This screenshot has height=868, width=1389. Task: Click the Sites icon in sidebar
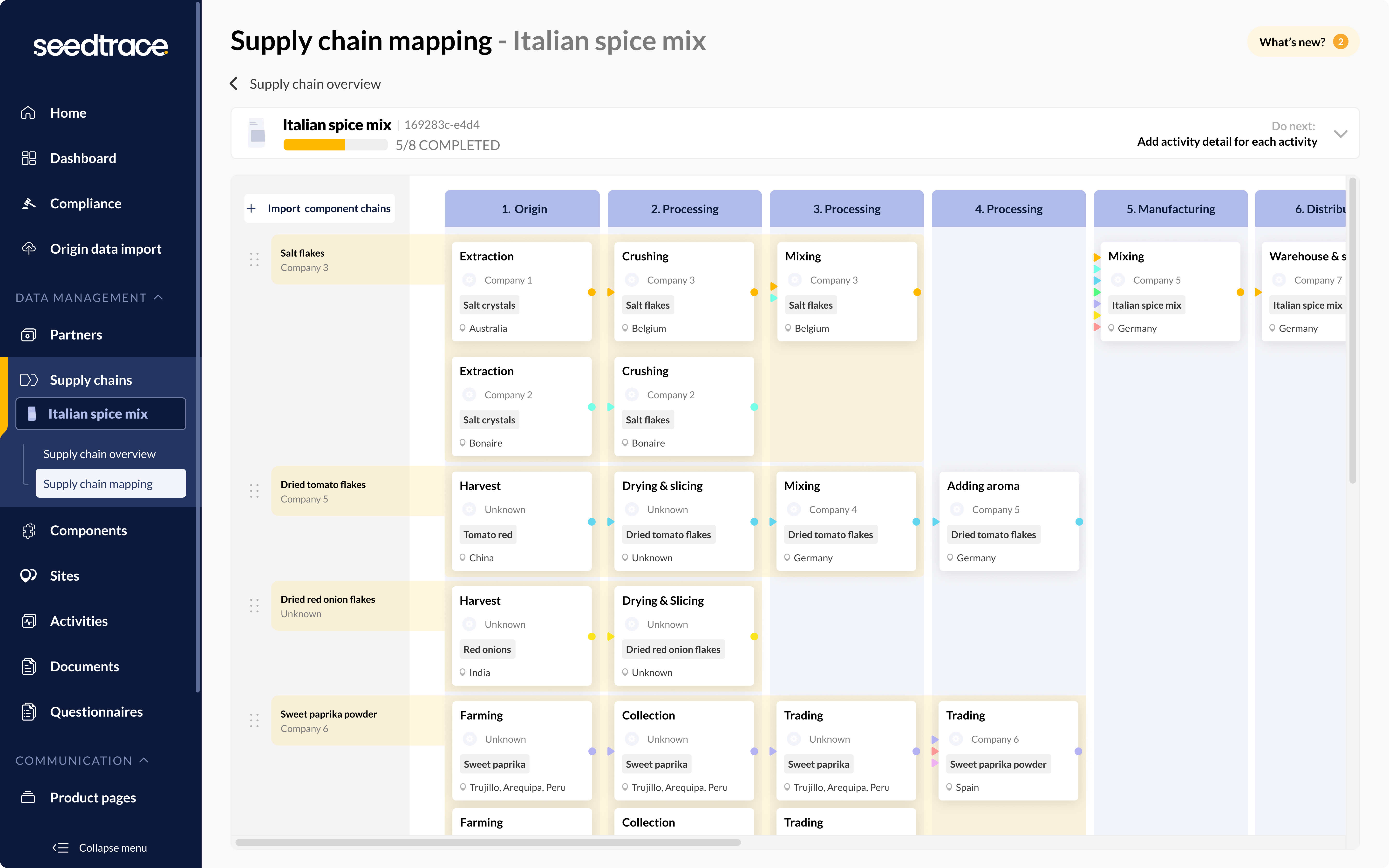pyautogui.click(x=28, y=575)
